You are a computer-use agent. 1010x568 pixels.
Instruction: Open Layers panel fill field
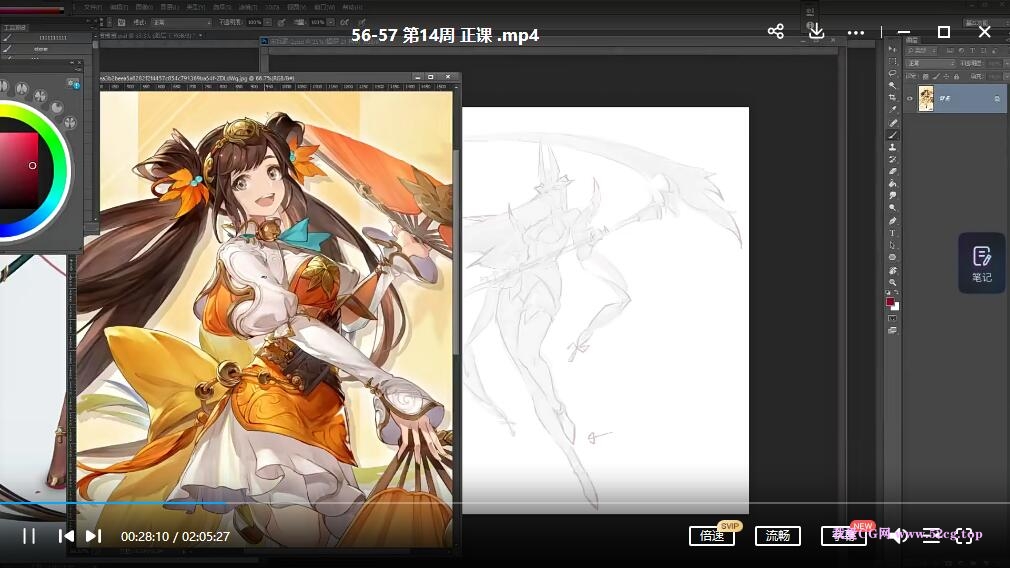pyautogui.click(x=994, y=76)
